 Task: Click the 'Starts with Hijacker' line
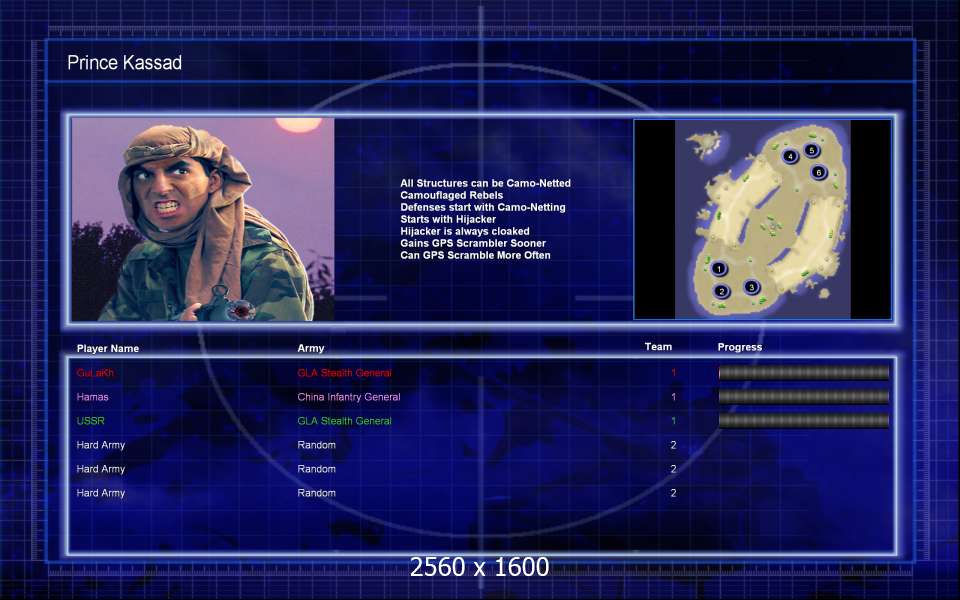(448, 219)
